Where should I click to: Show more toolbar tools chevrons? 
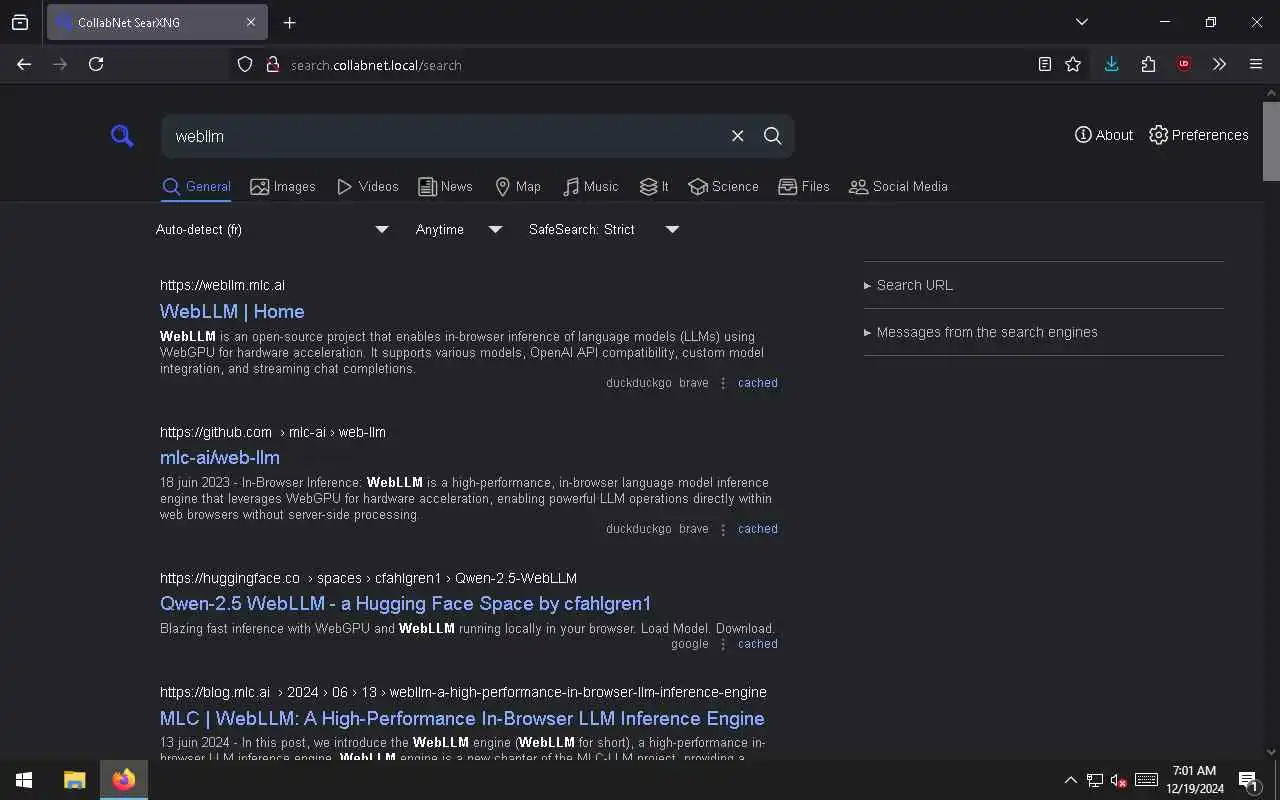pos(1219,64)
